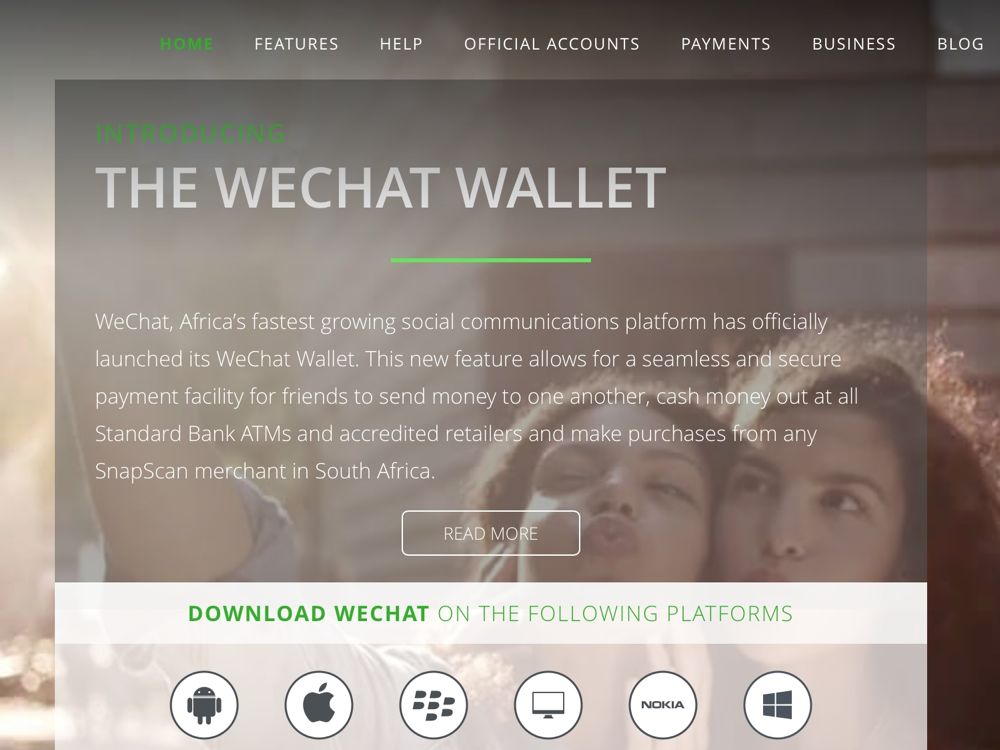This screenshot has height=750, width=1000.
Task: Navigate to Official Accounts
Action: tap(552, 44)
